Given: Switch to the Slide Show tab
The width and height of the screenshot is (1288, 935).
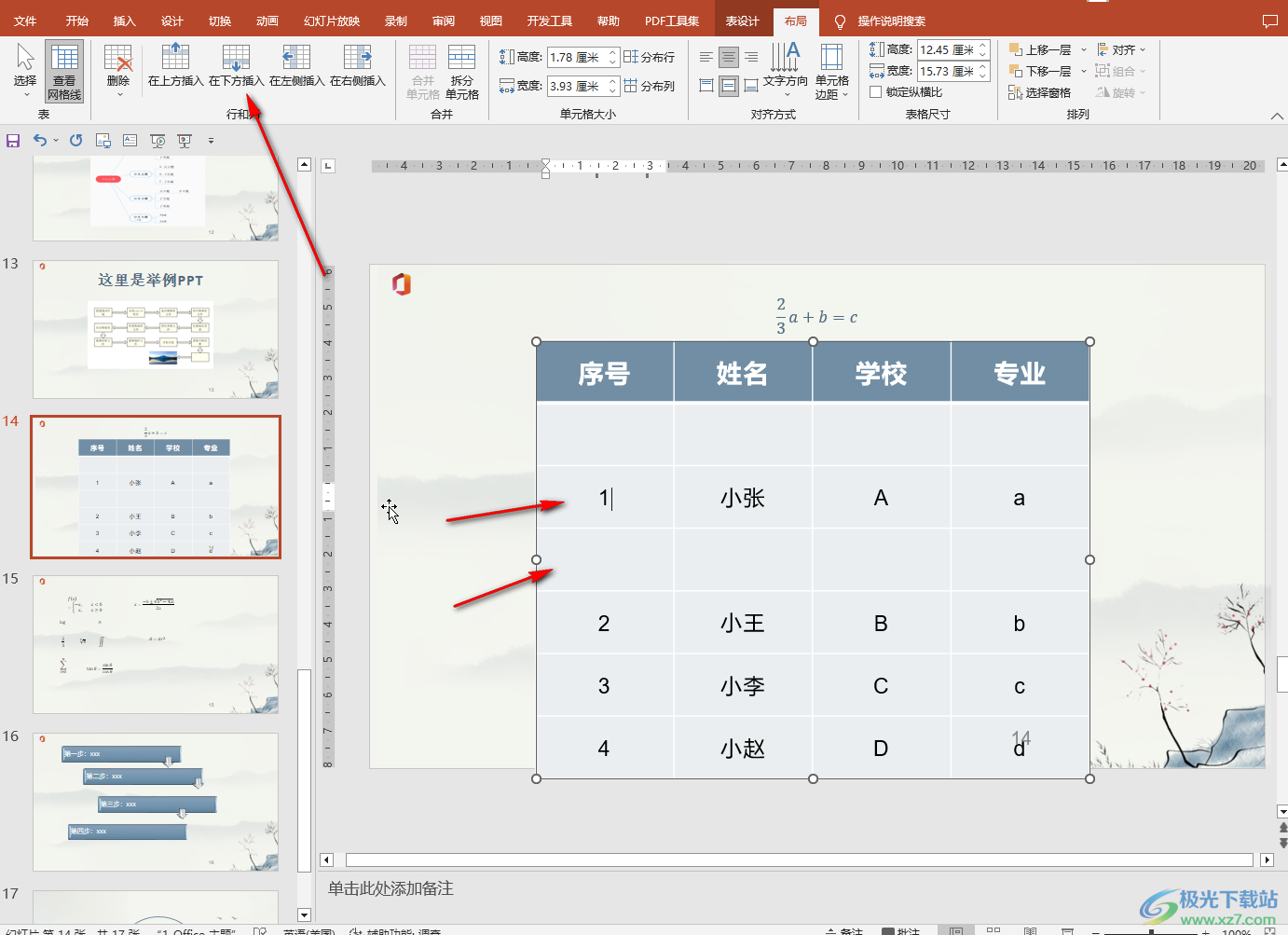Looking at the screenshot, I should tap(332, 21).
